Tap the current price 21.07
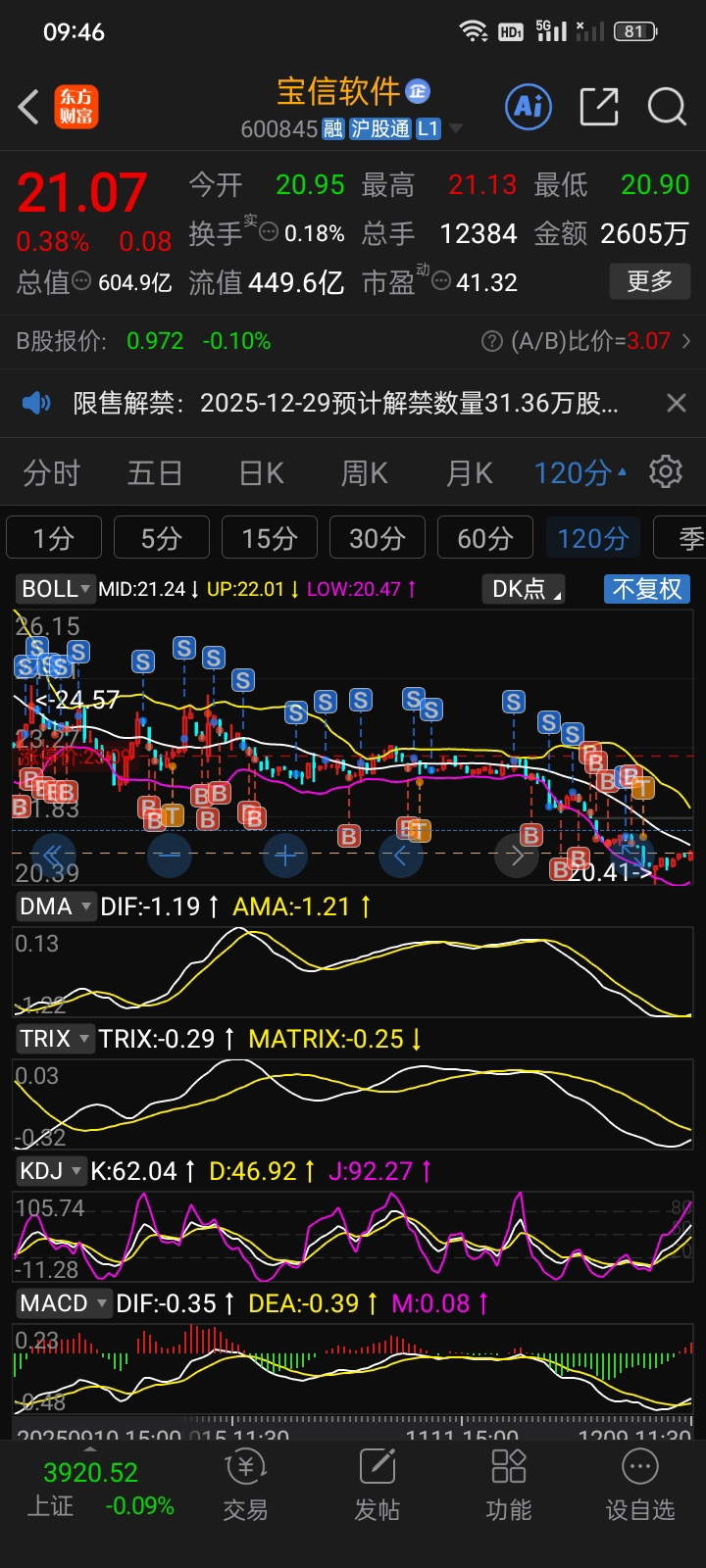The height and width of the screenshot is (1568, 706). coord(82,192)
